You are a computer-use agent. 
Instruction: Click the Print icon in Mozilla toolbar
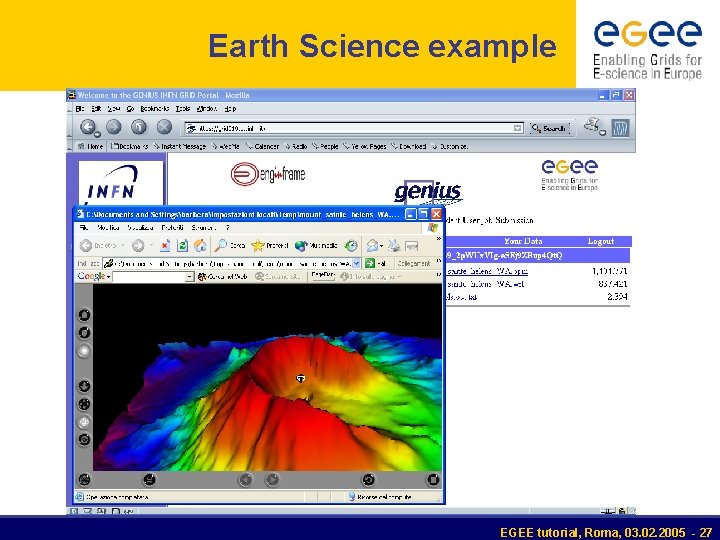click(x=593, y=126)
